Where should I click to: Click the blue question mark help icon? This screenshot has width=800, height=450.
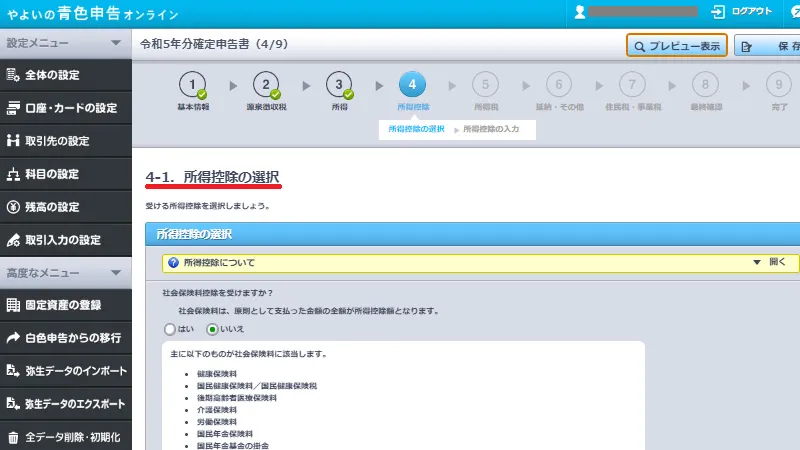173,262
